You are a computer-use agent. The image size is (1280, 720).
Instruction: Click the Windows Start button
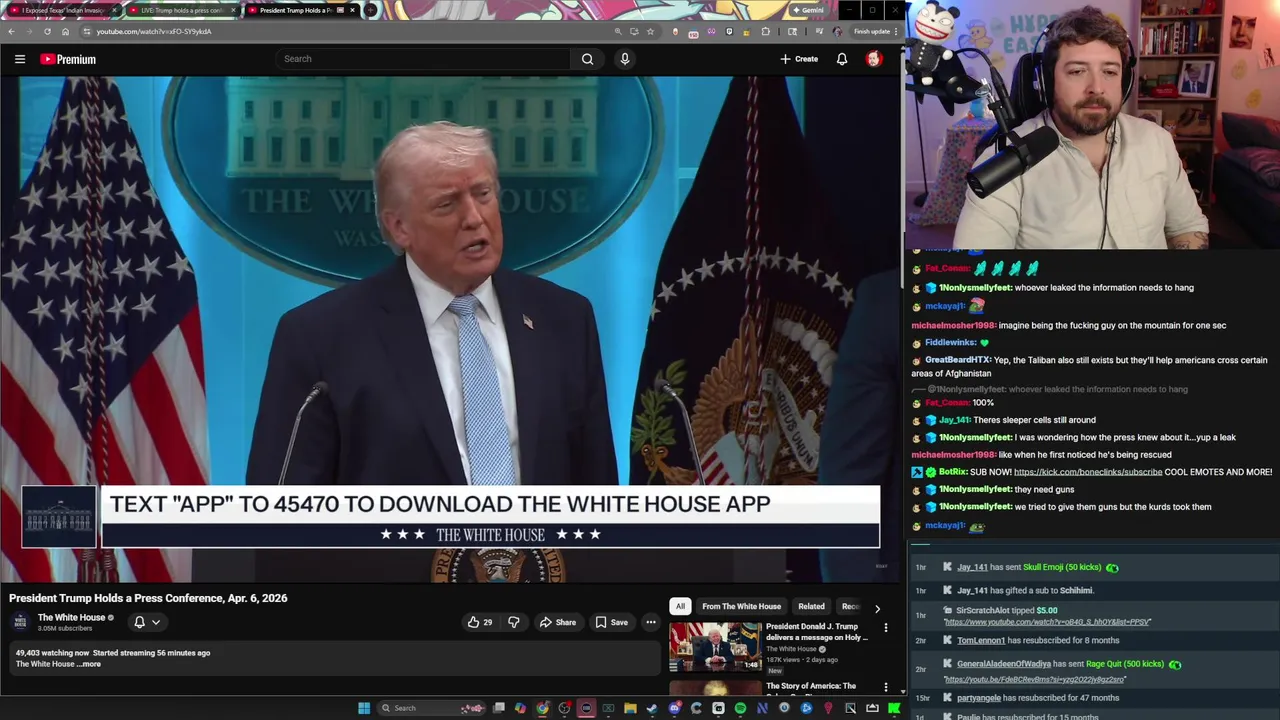tap(364, 708)
